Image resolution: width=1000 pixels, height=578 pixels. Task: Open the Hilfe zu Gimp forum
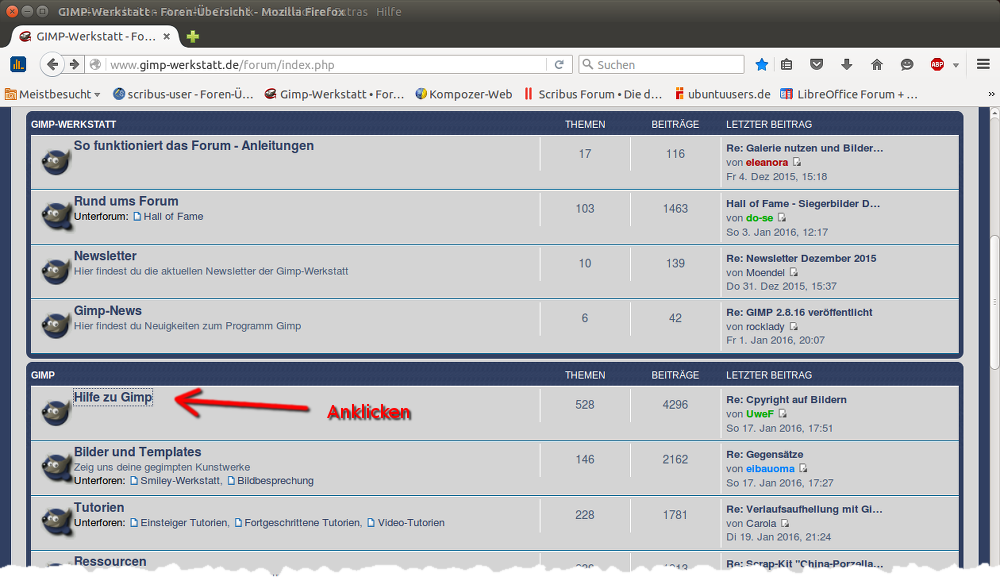[113, 397]
